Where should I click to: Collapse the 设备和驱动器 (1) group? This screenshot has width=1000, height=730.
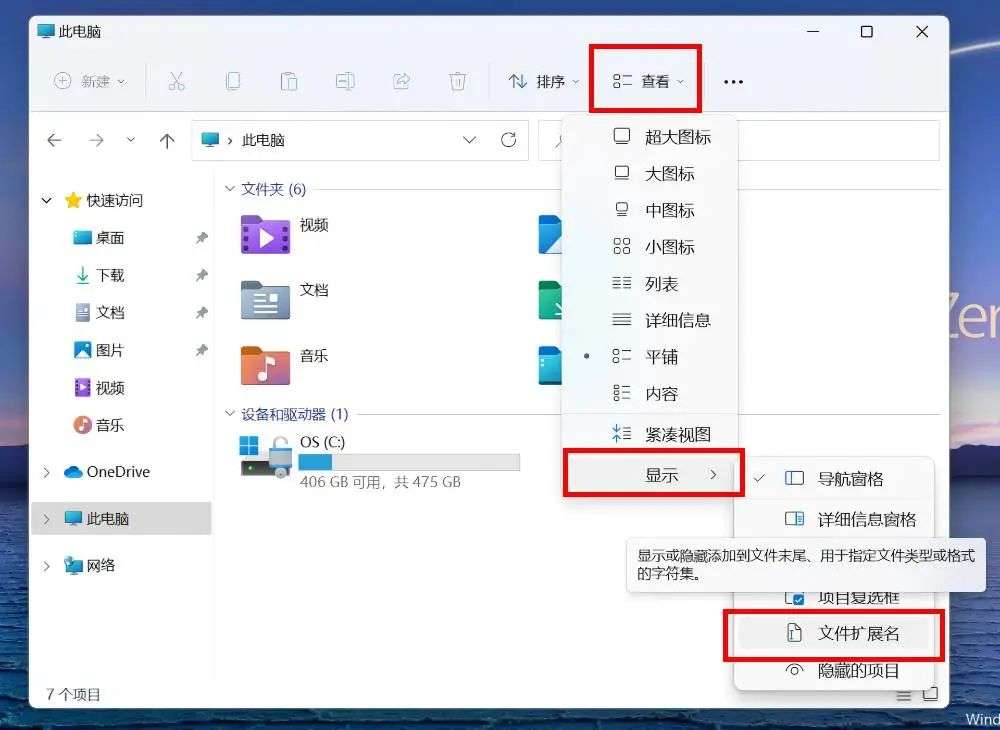point(230,414)
